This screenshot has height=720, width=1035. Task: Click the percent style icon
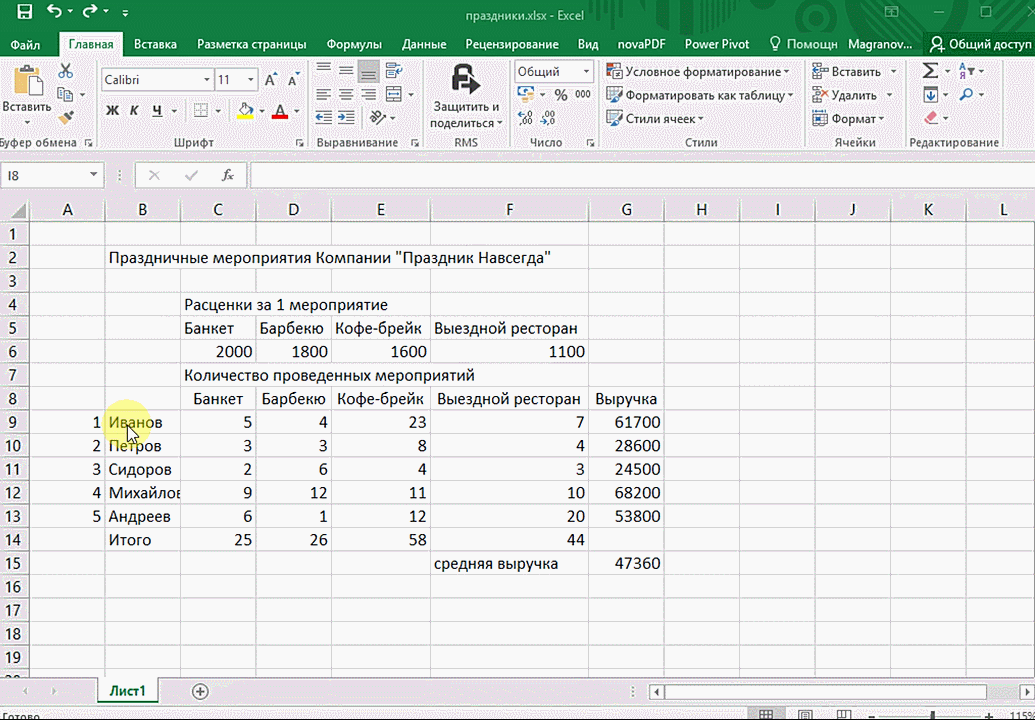[561, 95]
